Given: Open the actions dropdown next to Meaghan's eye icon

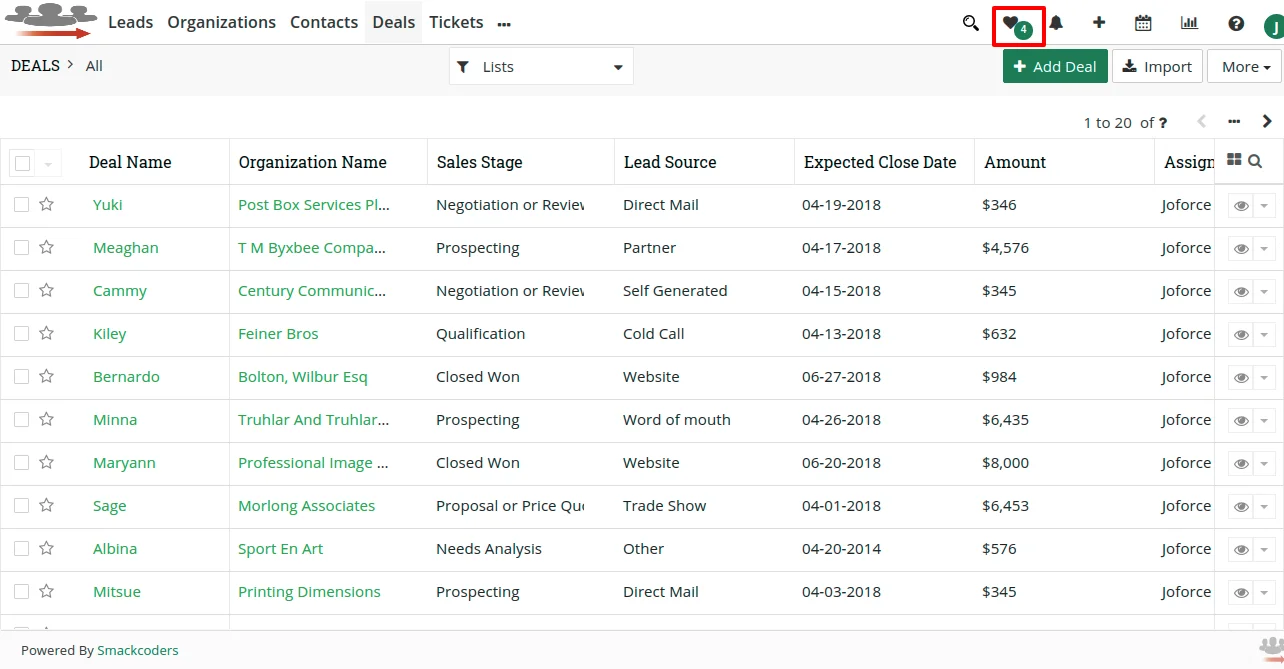Looking at the screenshot, I should point(1265,248).
